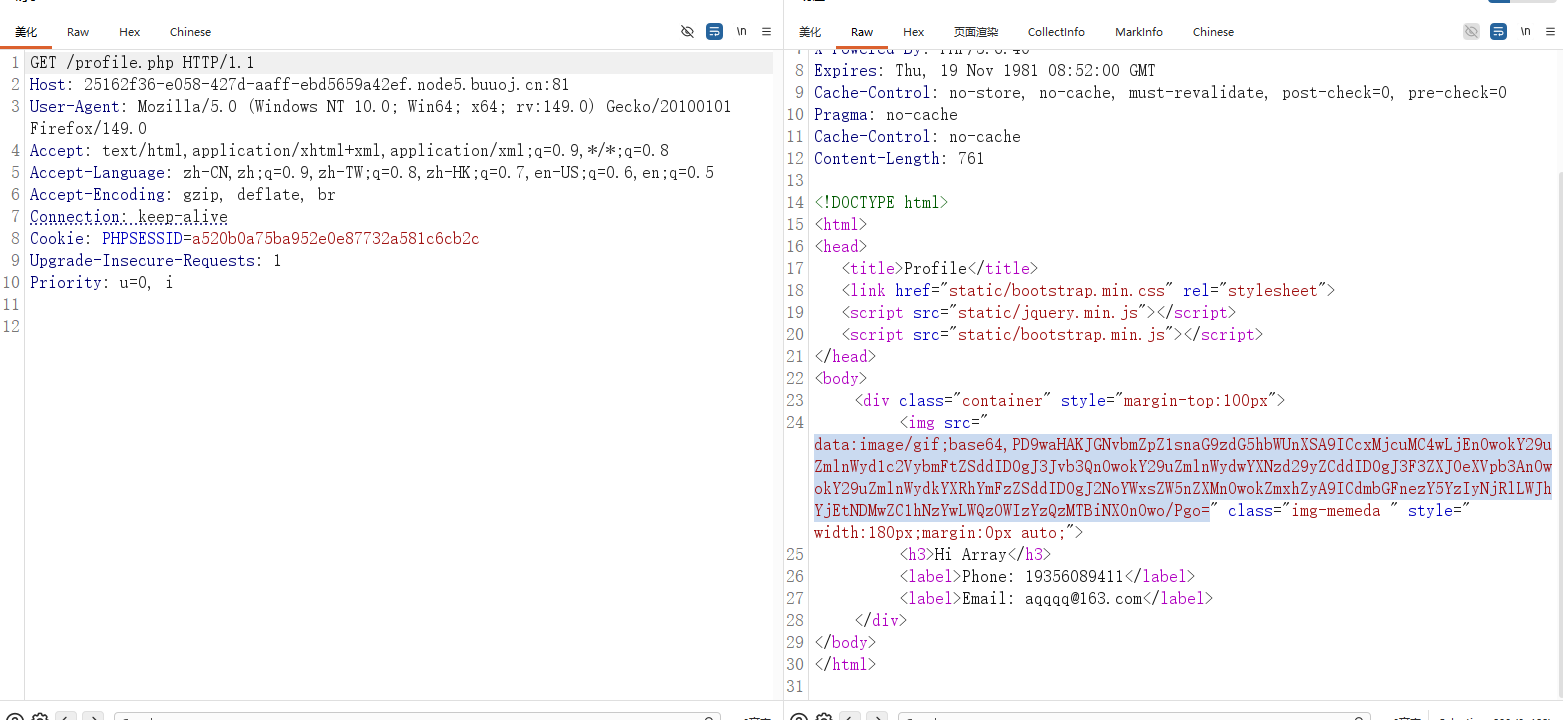Image resolution: width=1563 pixels, height=720 pixels.
Task: Click the User-Agent Mozilla/5.0 header line
Action: [380, 107]
